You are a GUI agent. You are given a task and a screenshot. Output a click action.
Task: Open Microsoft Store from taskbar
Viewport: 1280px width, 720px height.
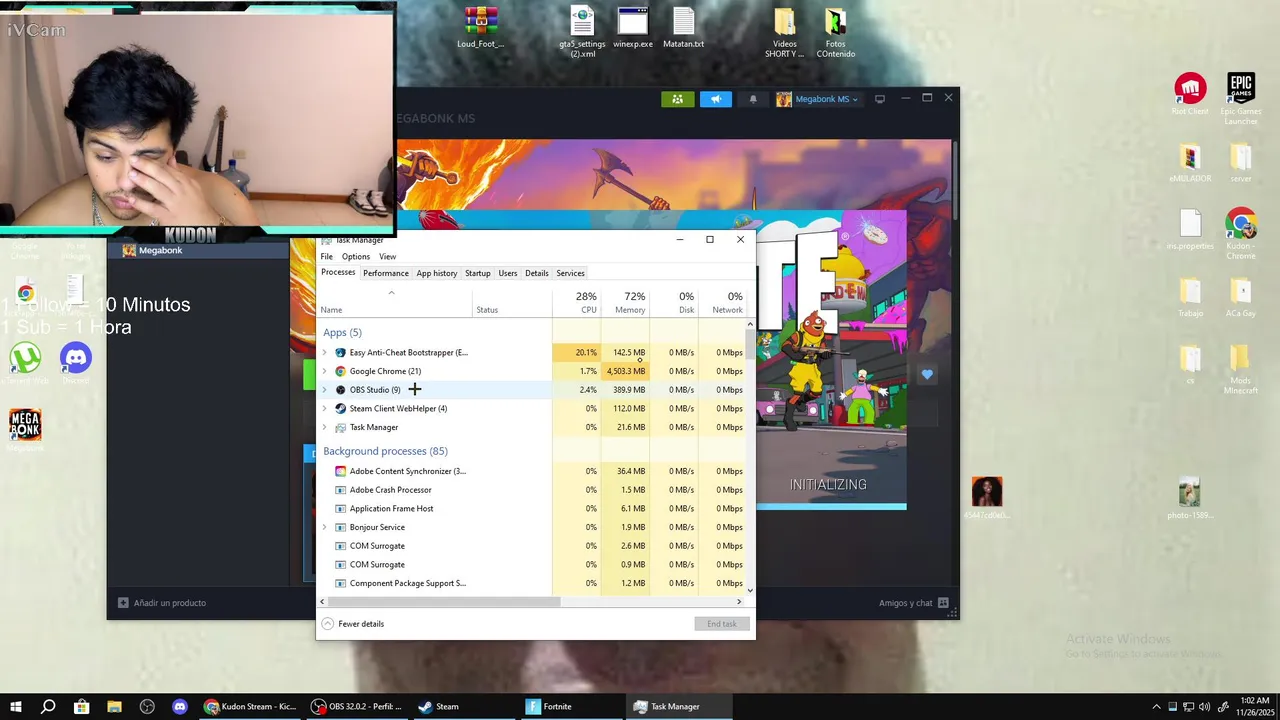81,707
